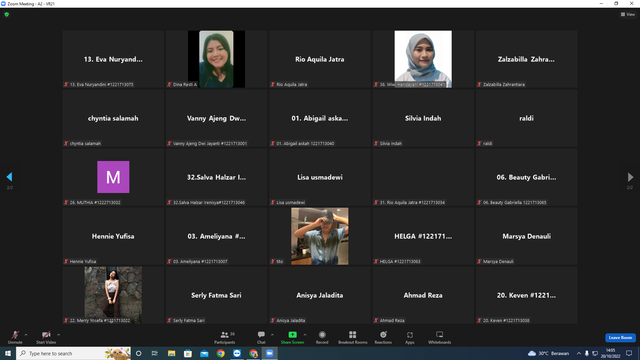640x360 pixels.
Task: Click the green encryption shield icon
Action: pos(7,14)
